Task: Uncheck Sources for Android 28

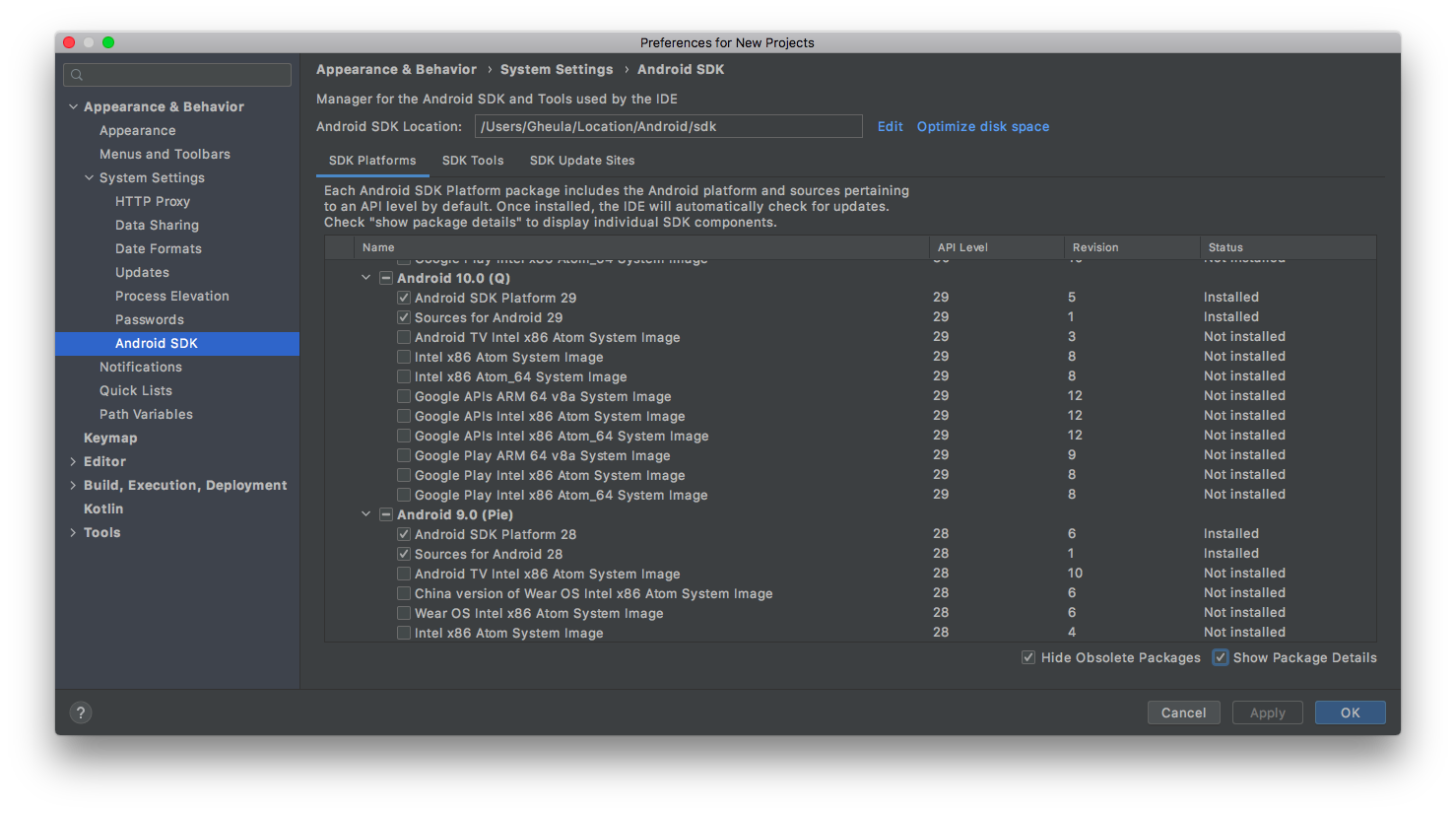Action: click(x=404, y=554)
